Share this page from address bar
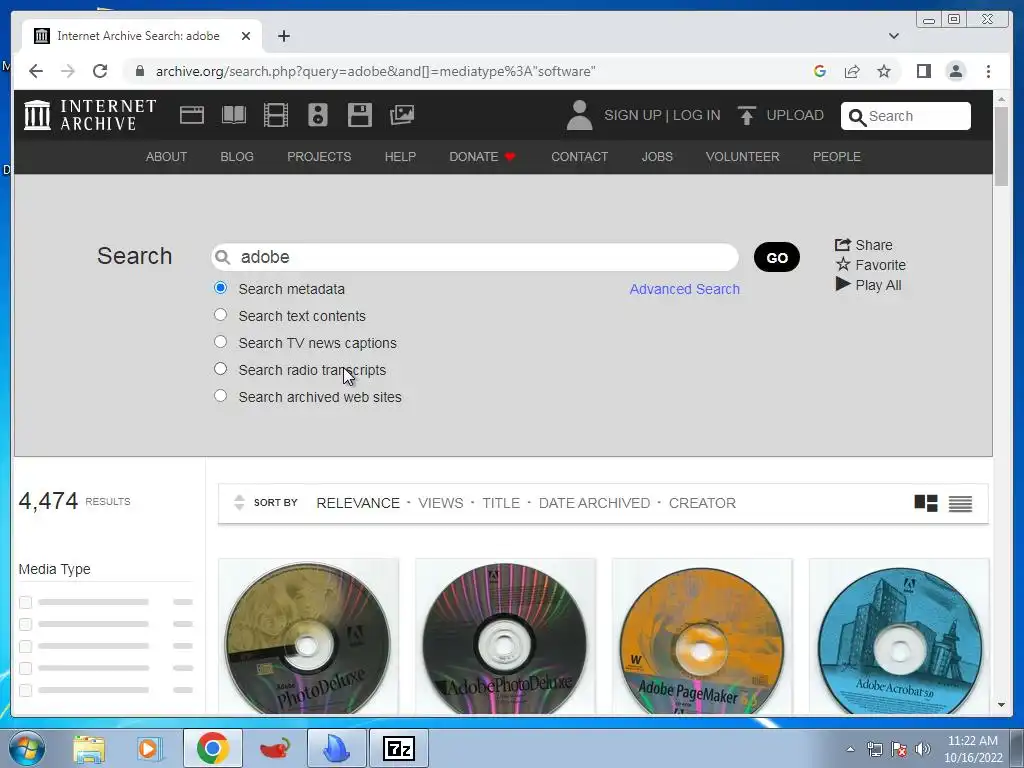 pyautogui.click(x=852, y=71)
